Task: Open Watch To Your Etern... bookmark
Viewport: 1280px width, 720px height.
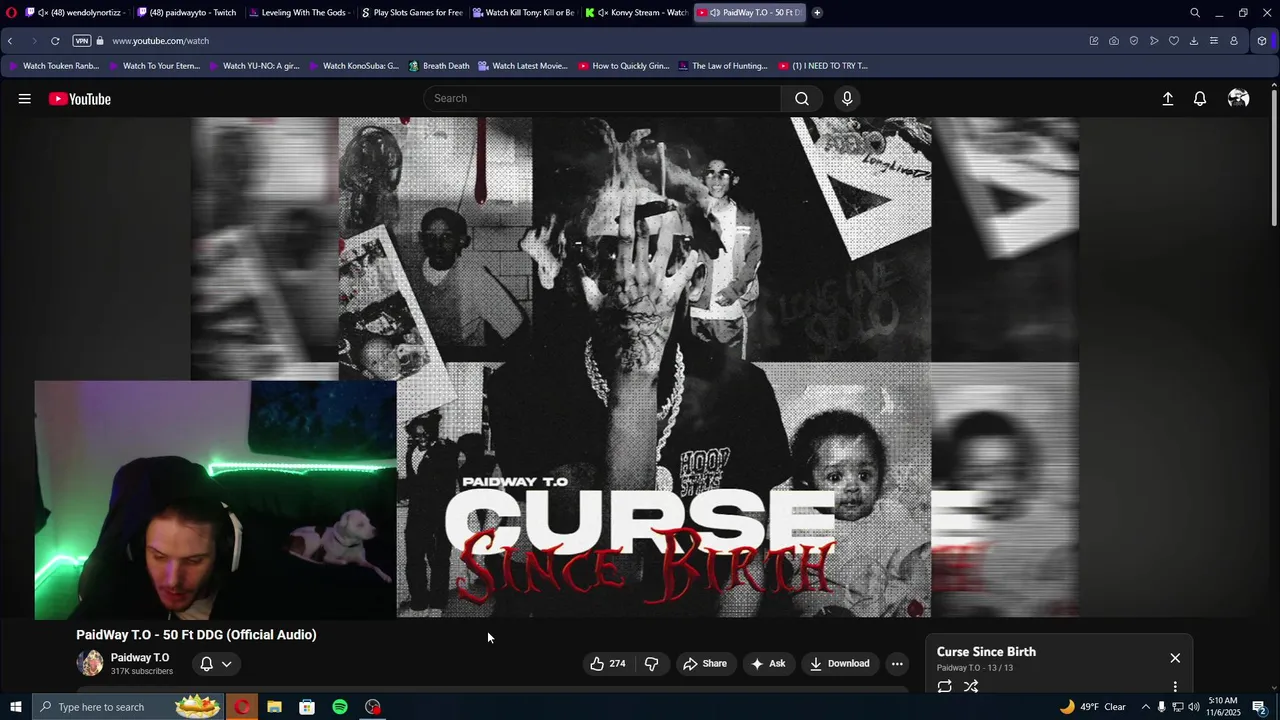Action: coord(154,66)
